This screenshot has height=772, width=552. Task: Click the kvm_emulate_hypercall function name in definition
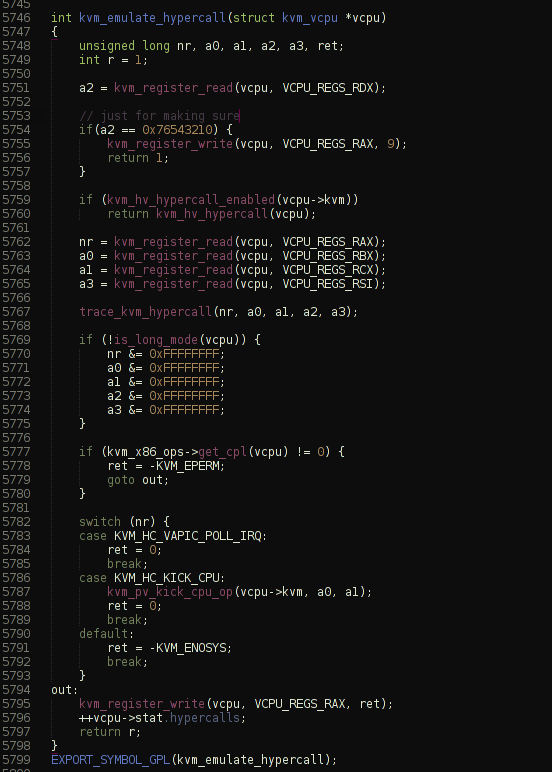coord(152,18)
